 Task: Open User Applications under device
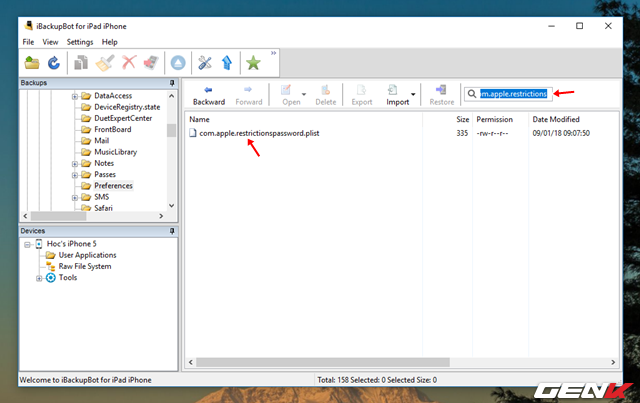(x=87, y=255)
